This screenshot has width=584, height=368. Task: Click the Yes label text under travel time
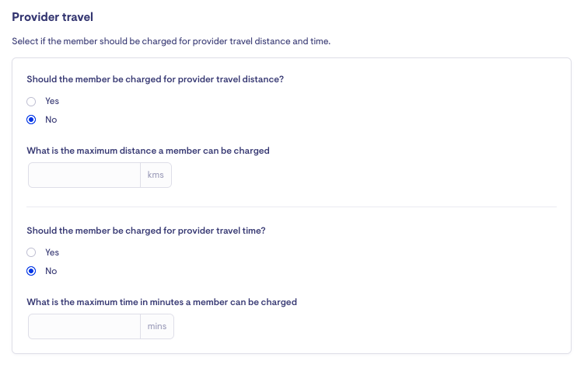(52, 252)
